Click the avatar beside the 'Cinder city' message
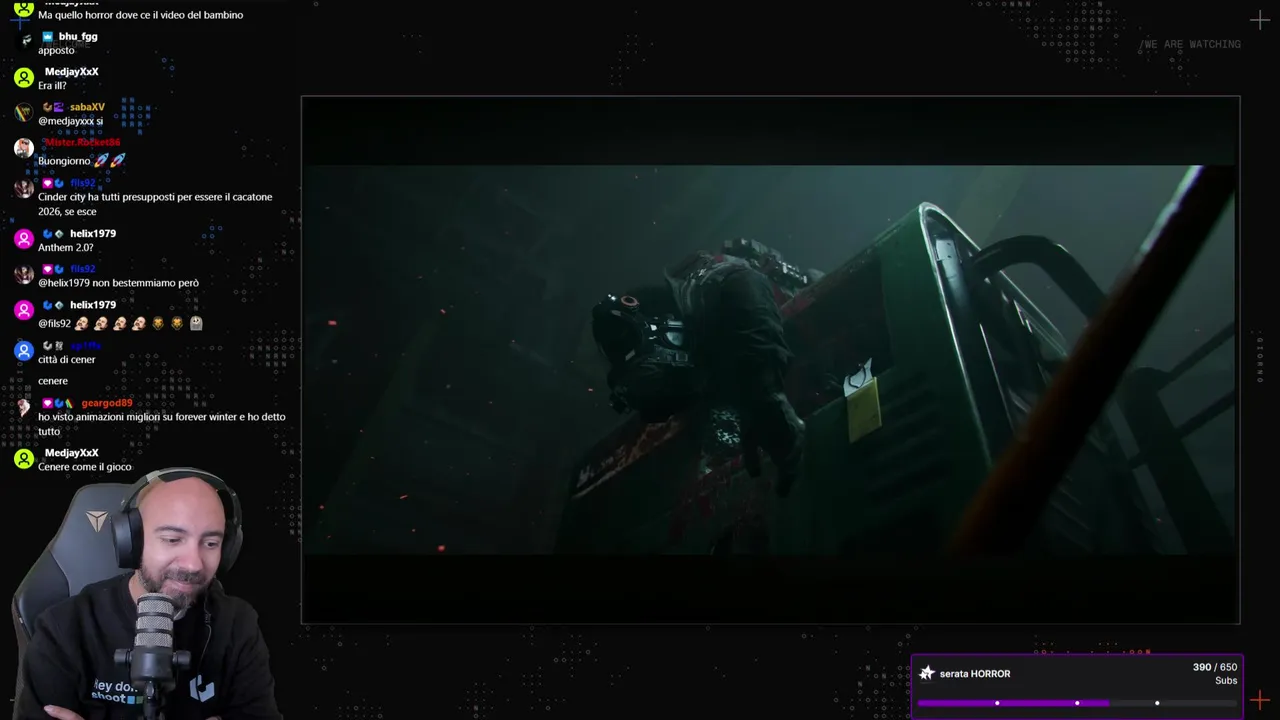Viewport: 1280px width, 720px height. click(x=24, y=188)
